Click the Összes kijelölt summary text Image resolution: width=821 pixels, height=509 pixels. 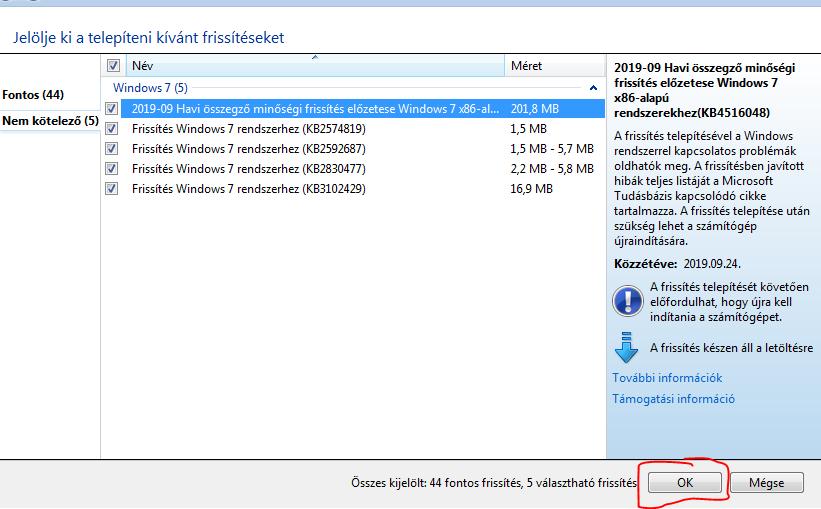pos(494,482)
